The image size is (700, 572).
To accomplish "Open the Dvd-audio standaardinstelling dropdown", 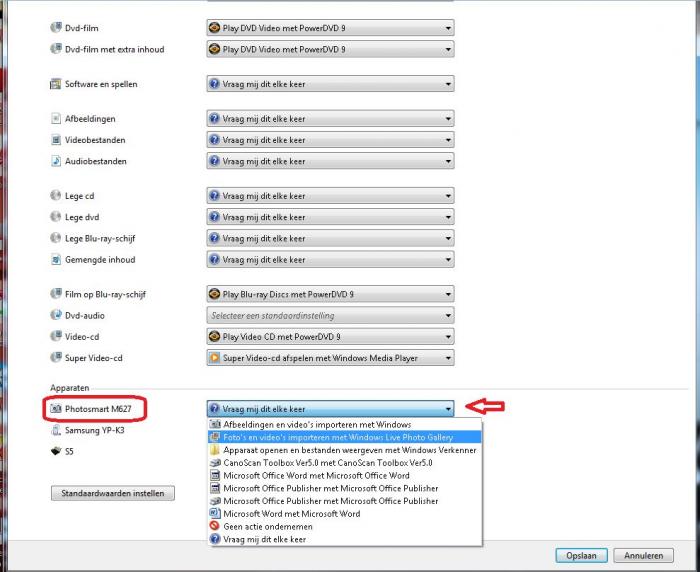I will point(330,315).
